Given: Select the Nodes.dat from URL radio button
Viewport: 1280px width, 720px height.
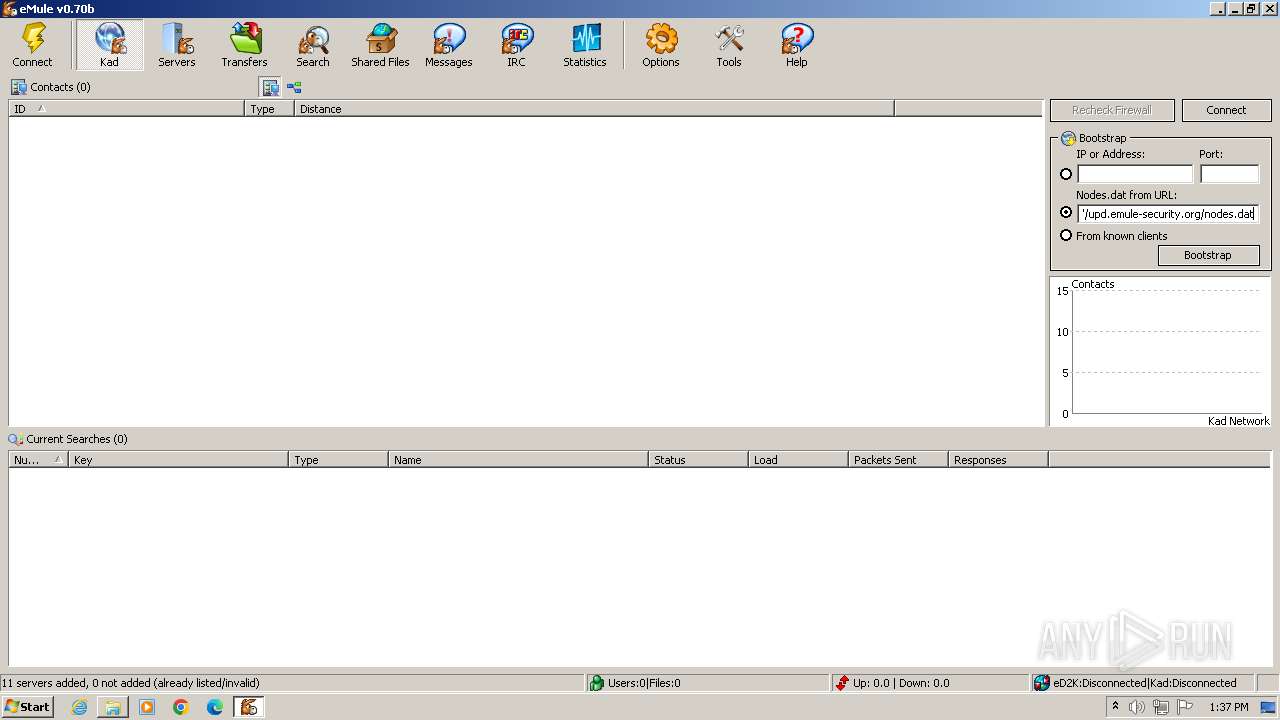Looking at the screenshot, I should 1066,213.
